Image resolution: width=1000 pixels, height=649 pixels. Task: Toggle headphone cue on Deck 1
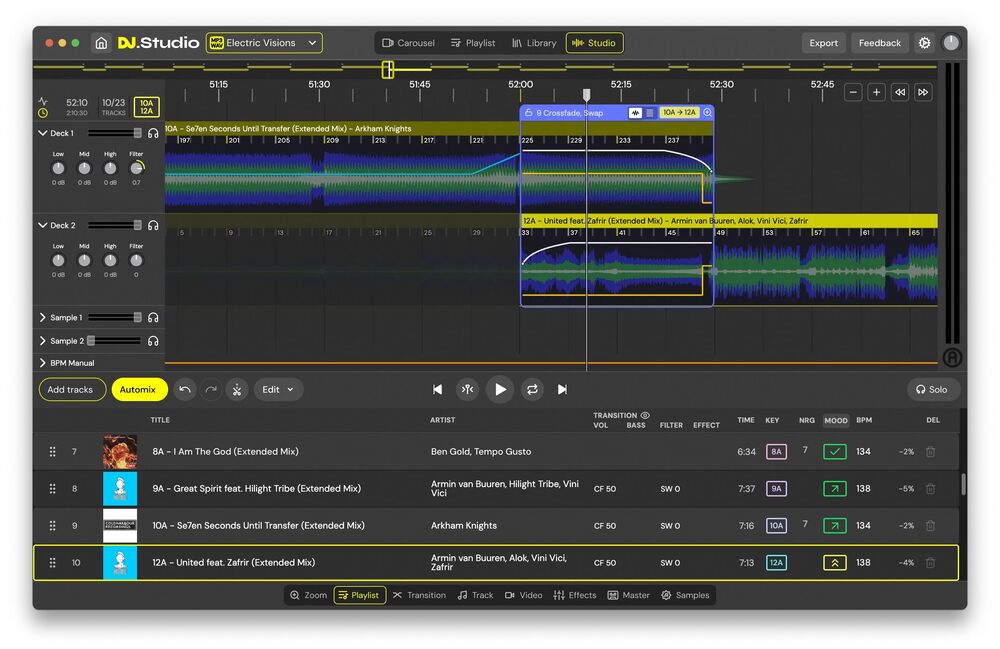point(153,133)
